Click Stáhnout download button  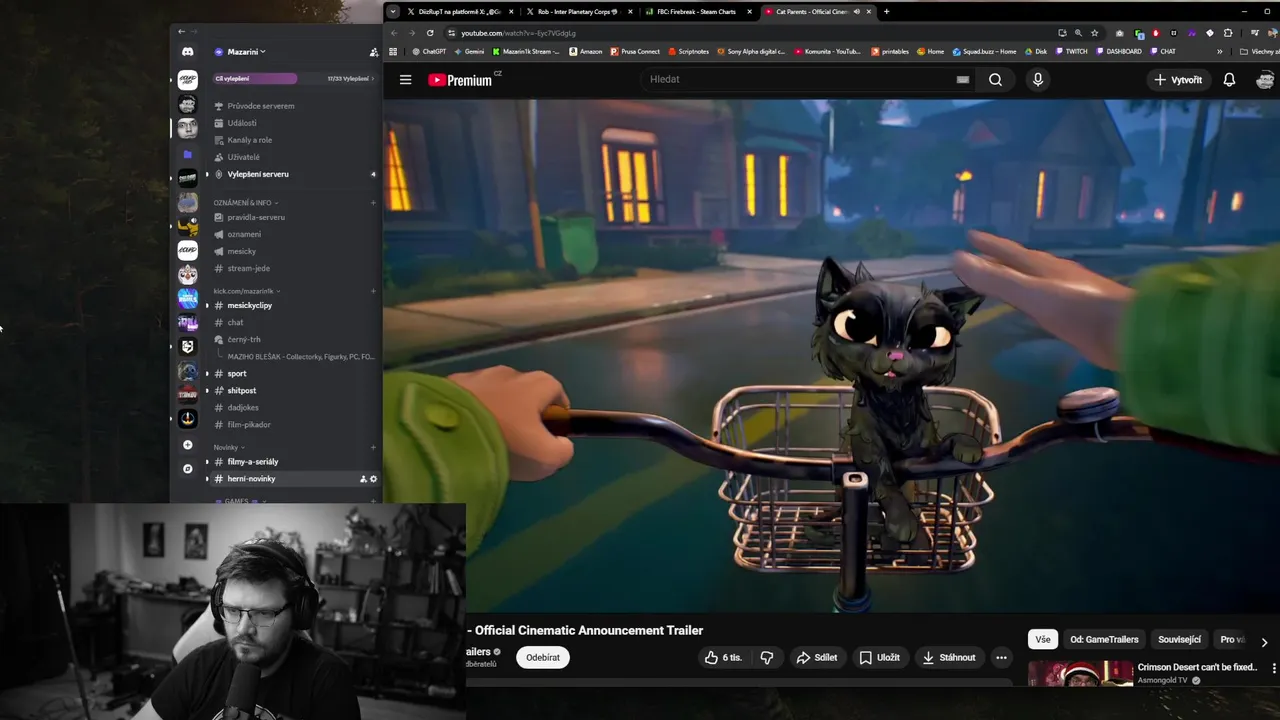pos(949,657)
